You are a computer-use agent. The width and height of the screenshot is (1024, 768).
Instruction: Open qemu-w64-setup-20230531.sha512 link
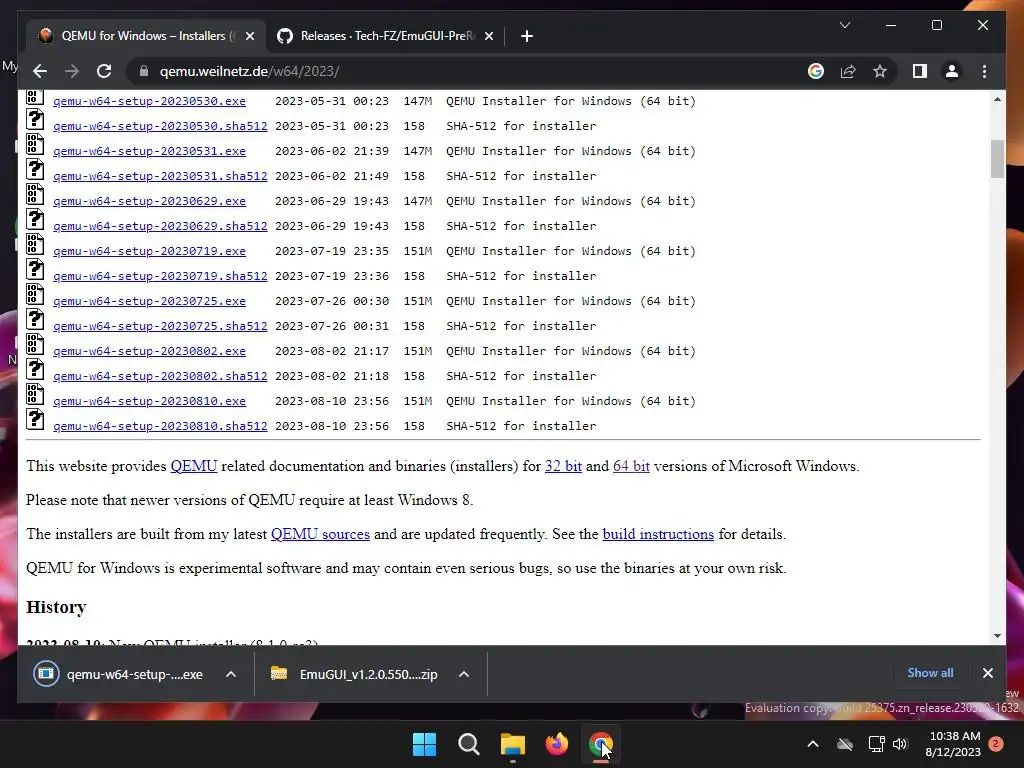[x=160, y=176]
